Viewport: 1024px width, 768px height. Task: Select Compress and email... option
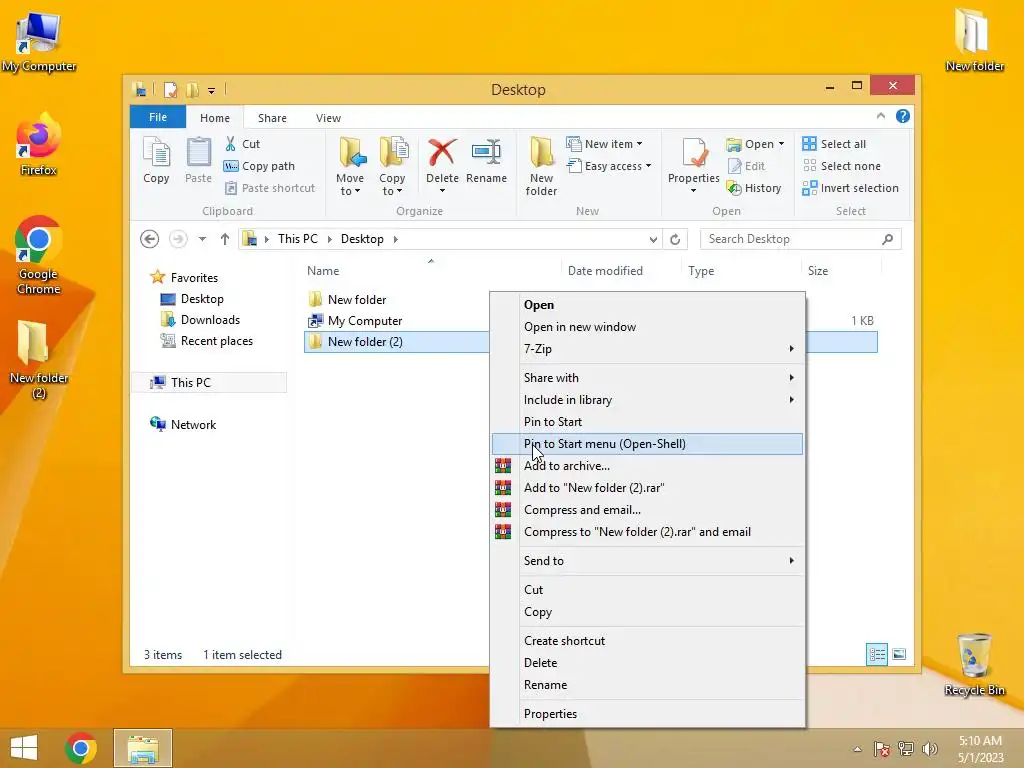(x=647, y=510)
